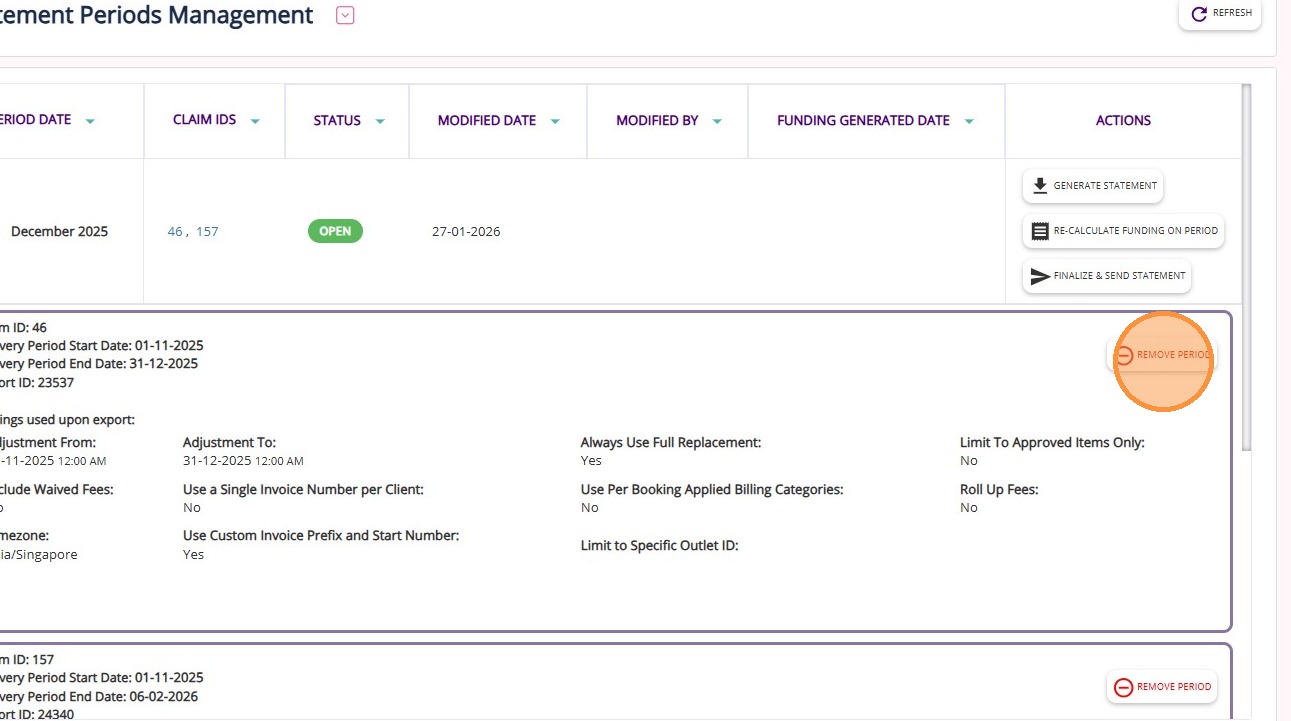Click "Use Per Booking Applied Billing Categories:" label
The width and height of the screenshot is (1291, 721).
tap(712, 490)
